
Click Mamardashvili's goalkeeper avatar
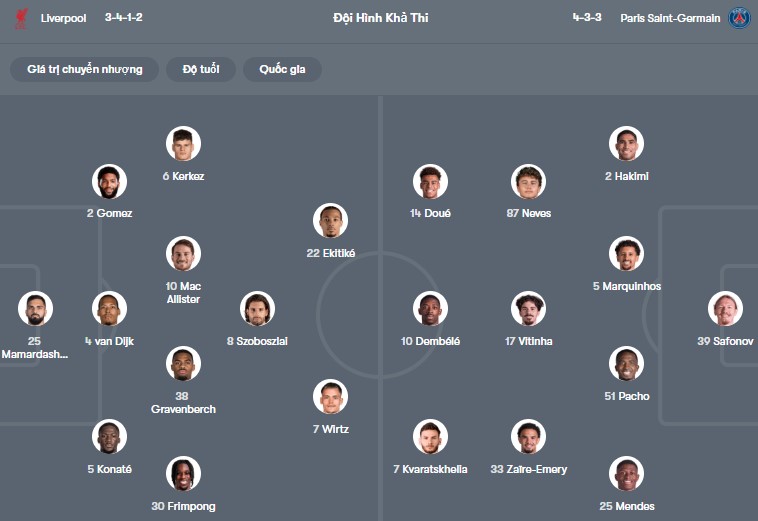(x=34, y=309)
